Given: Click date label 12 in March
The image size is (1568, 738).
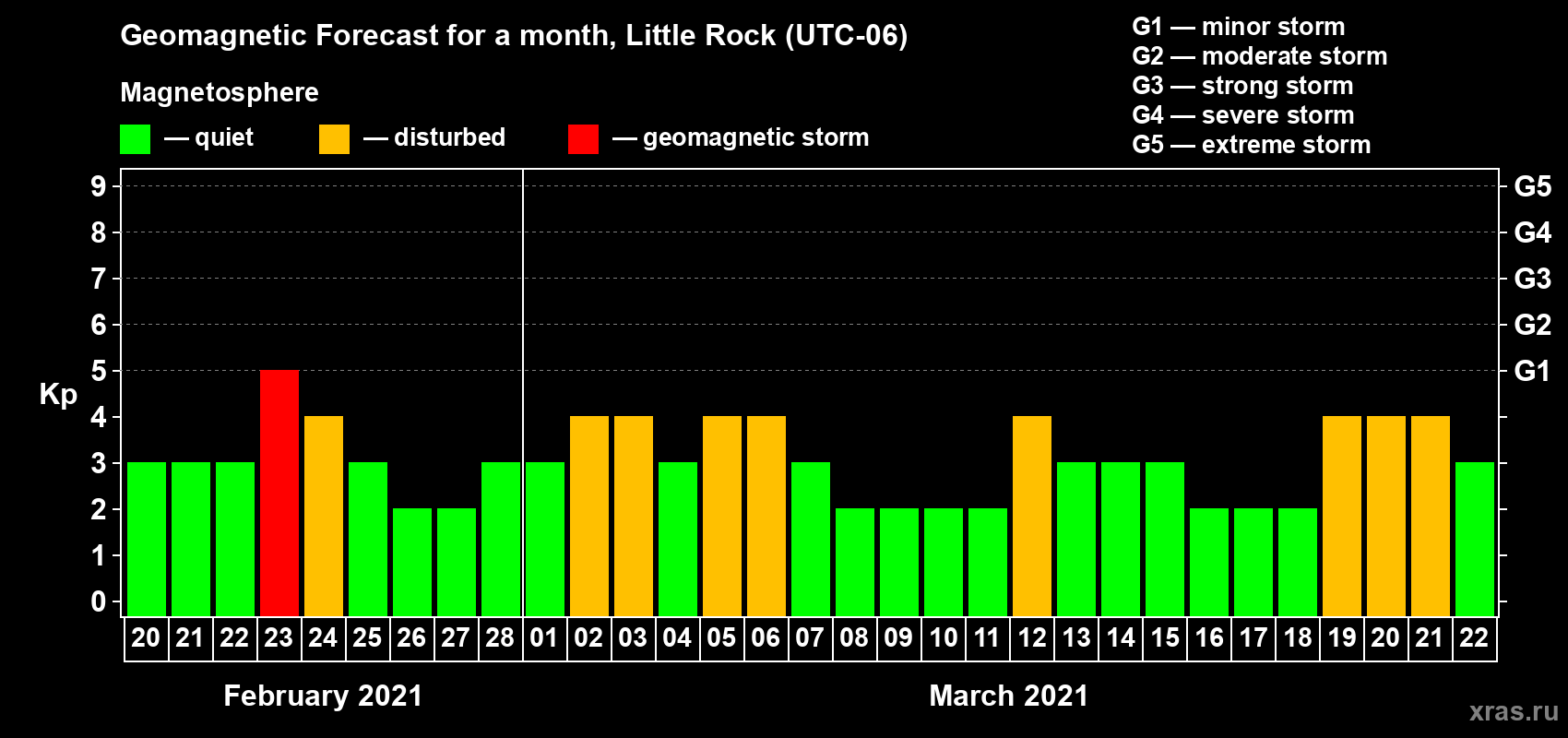Looking at the screenshot, I should tap(1031, 638).
